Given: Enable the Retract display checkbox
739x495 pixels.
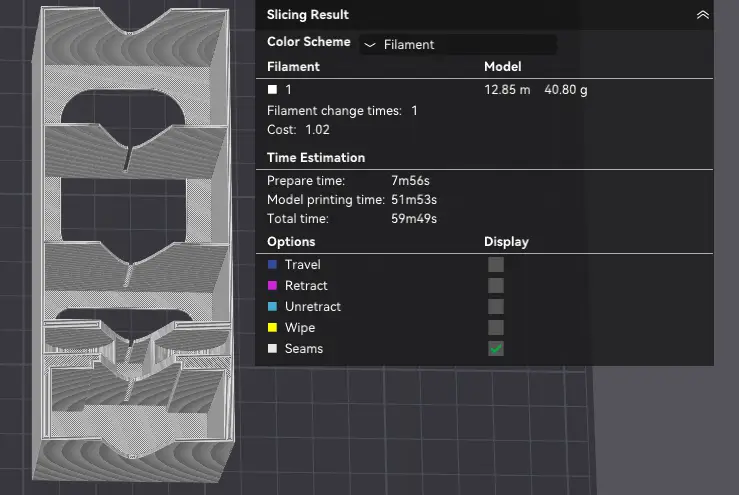Looking at the screenshot, I should point(495,285).
